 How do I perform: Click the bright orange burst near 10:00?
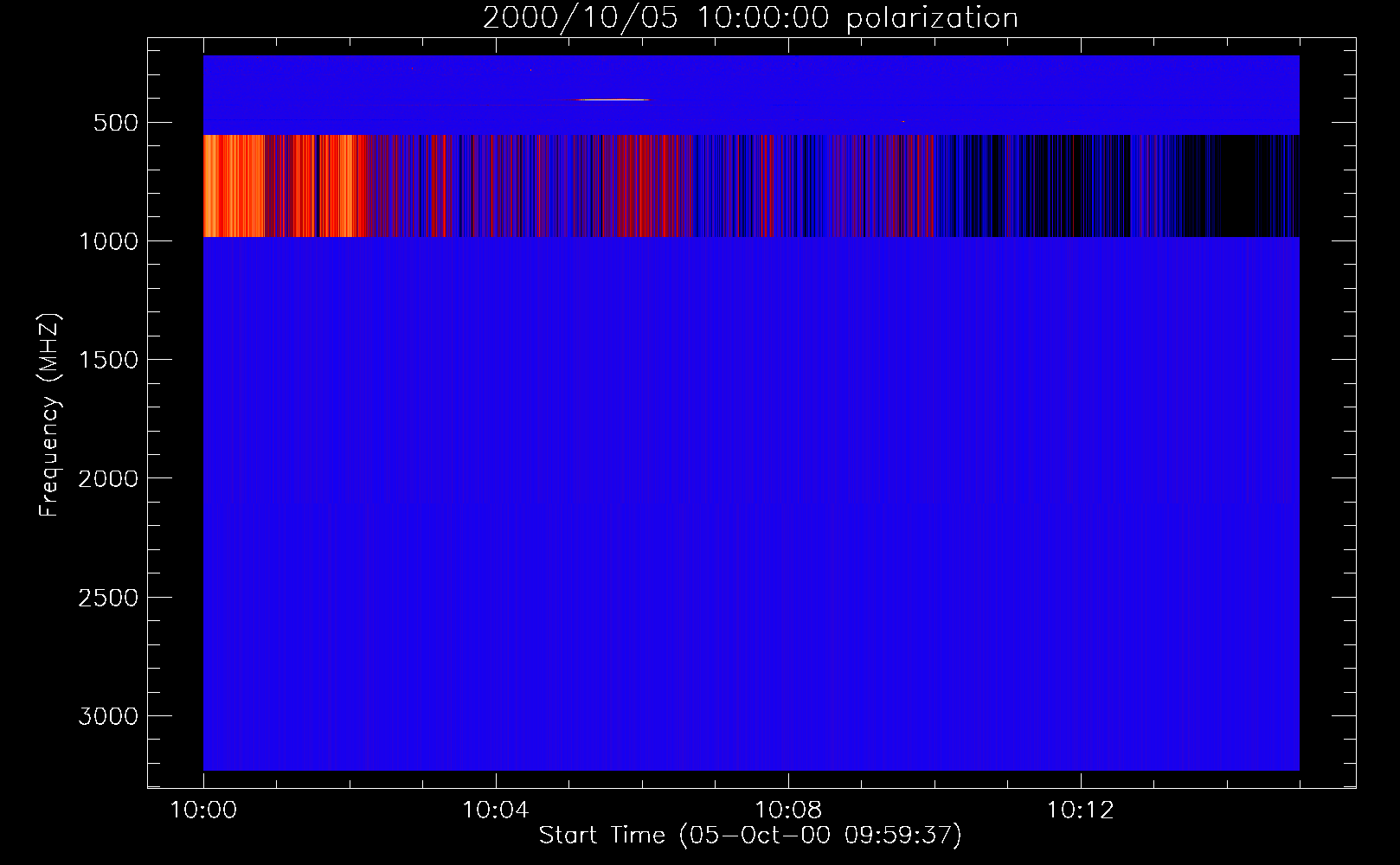234,186
